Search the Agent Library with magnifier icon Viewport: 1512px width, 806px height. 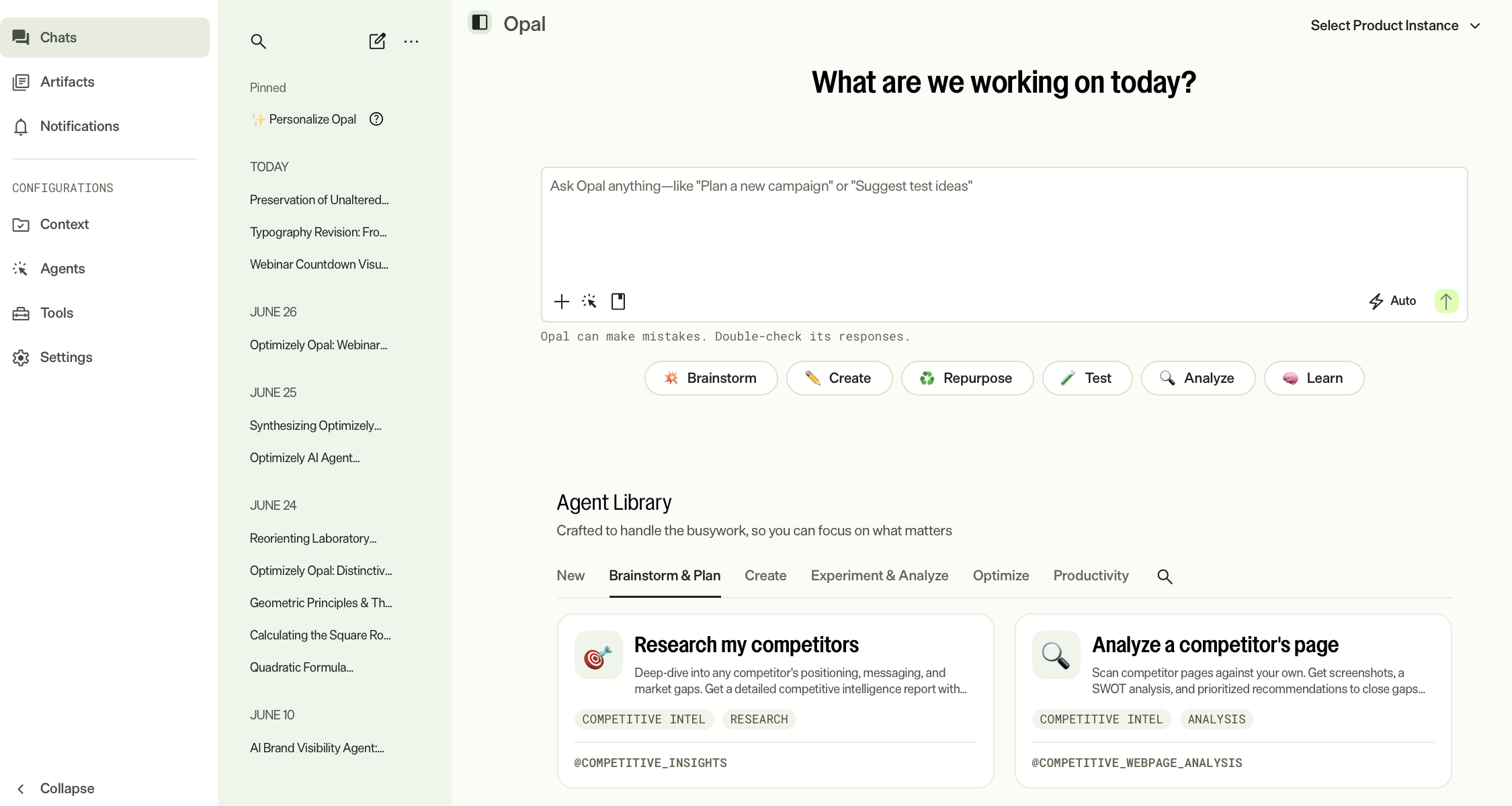click(1165, 576)
